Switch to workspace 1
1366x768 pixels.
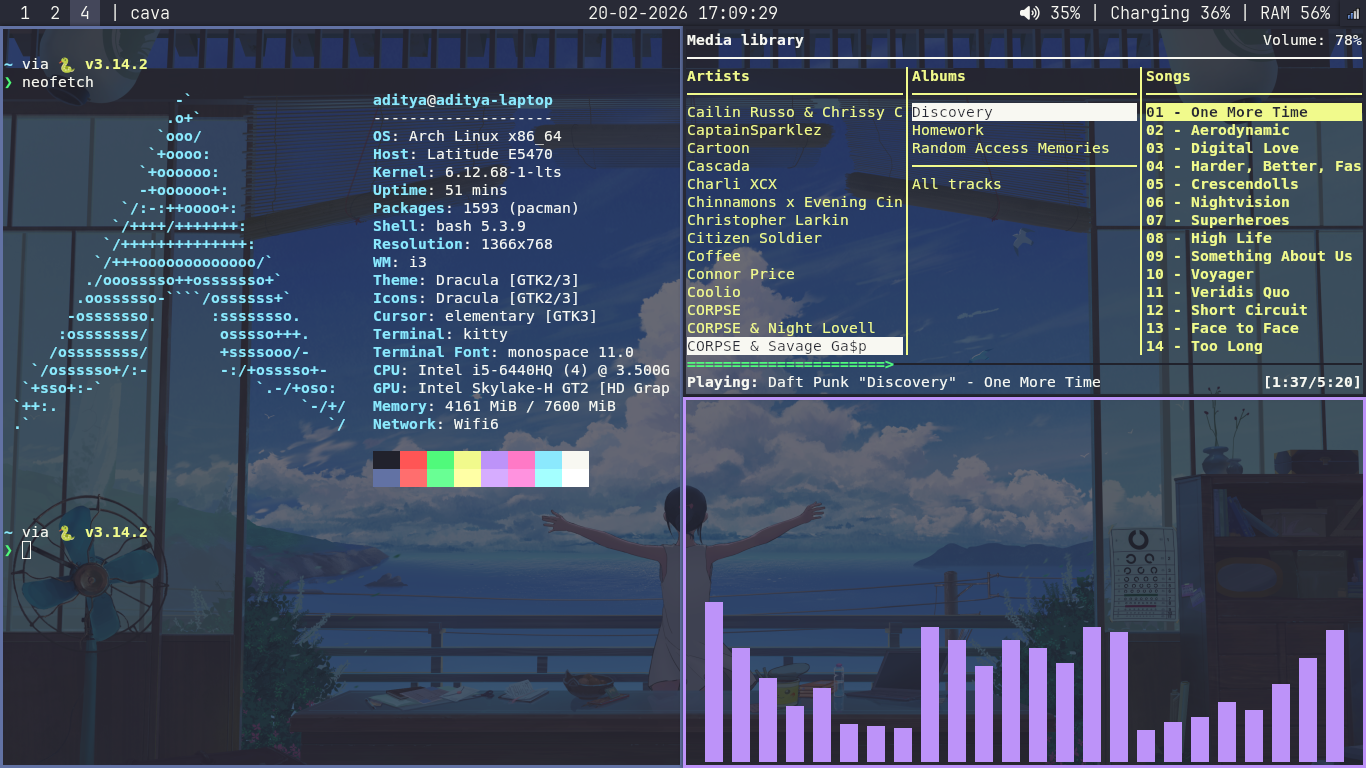pyautogui.click(x=25, y=13)
